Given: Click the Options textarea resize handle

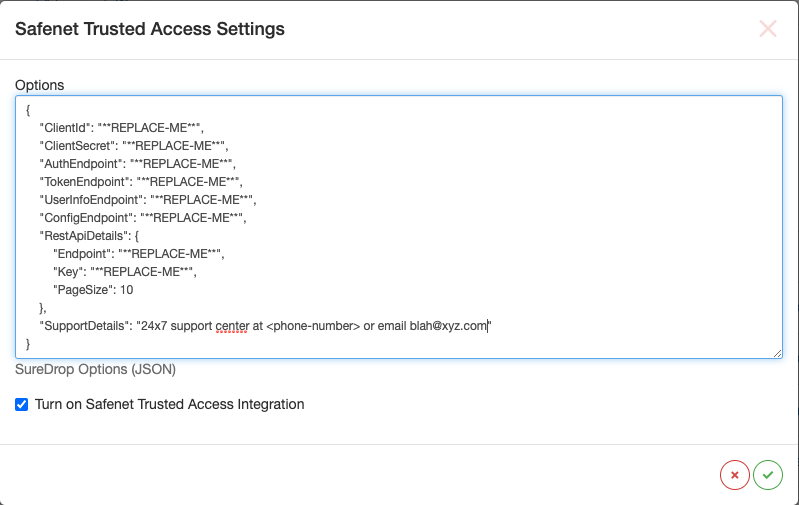Looking at the screenshot, I should pos(777,353).
